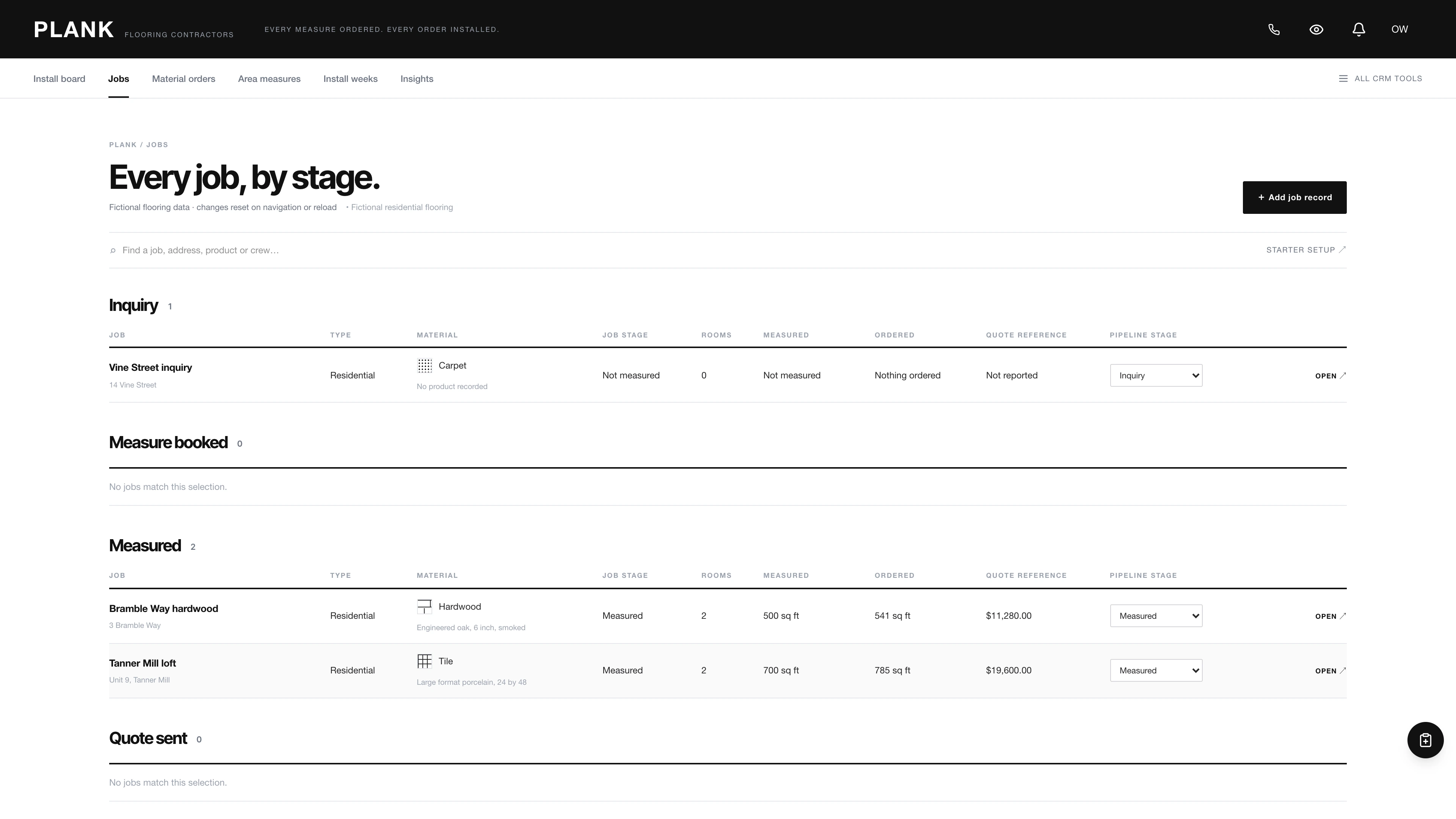Open Starter Setup link

[1305, 250]
